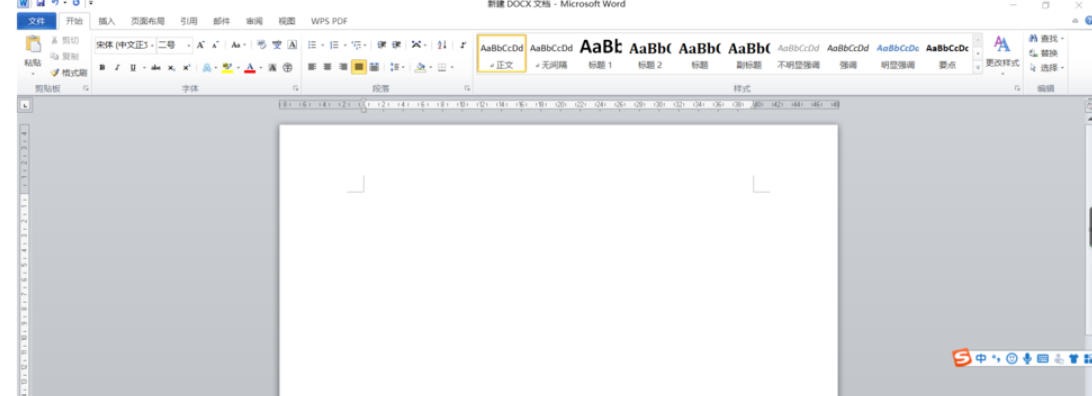Open Word Help question mark icon
The height and width of the screenshot is (396, 1092).
tap(1089, 21)
